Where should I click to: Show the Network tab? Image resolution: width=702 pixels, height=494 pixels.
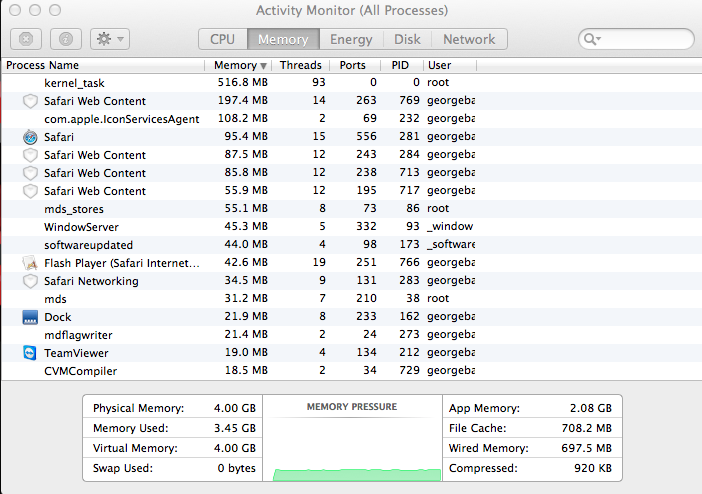469,39
